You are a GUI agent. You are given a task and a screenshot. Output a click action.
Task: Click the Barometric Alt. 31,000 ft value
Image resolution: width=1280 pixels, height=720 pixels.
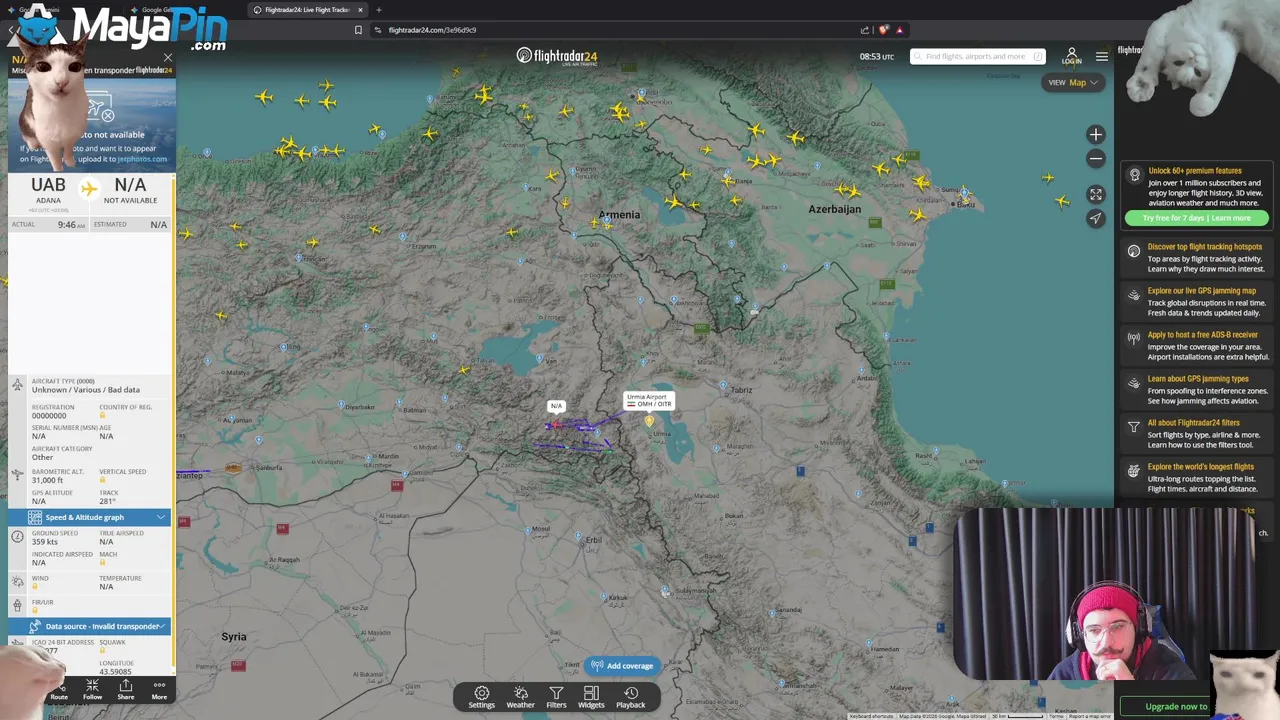[x=47, y=480]
